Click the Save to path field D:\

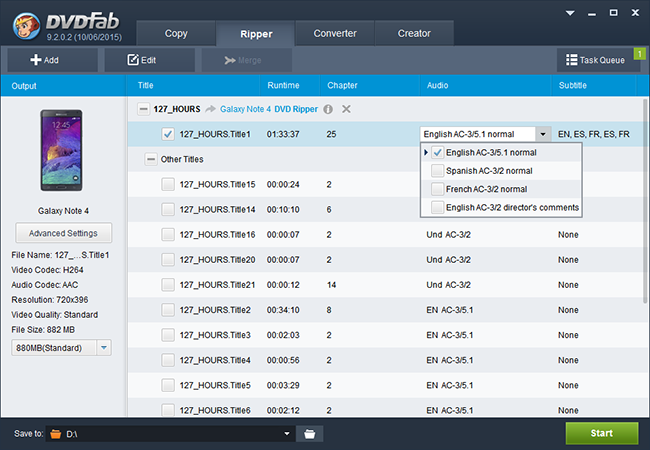pyautogui.click(x=170, y=434)
